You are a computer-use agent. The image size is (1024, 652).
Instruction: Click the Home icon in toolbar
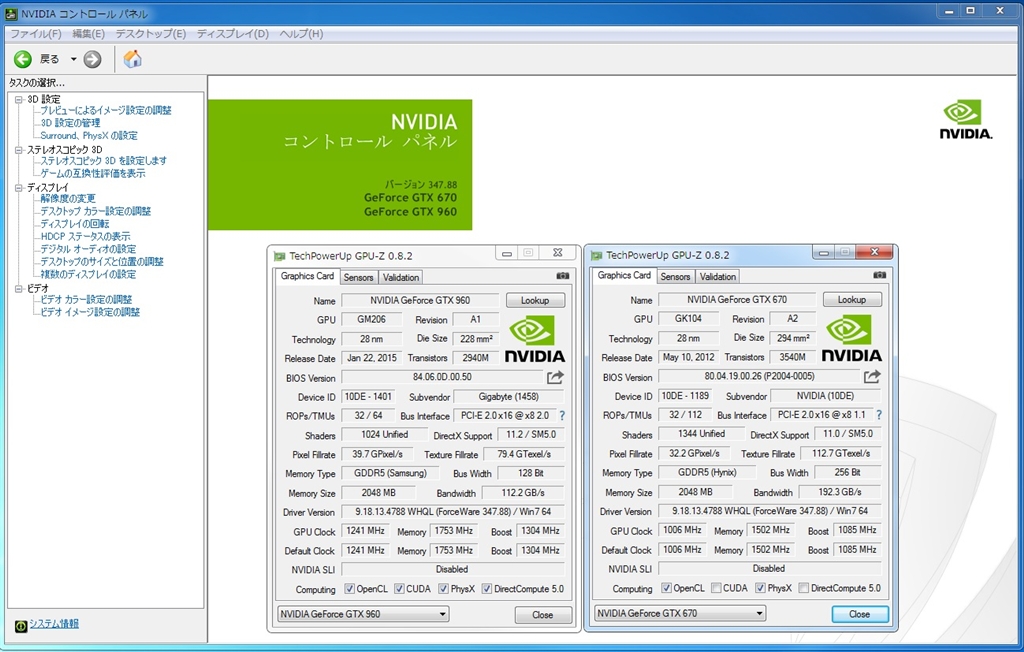(x=132, y=59)
